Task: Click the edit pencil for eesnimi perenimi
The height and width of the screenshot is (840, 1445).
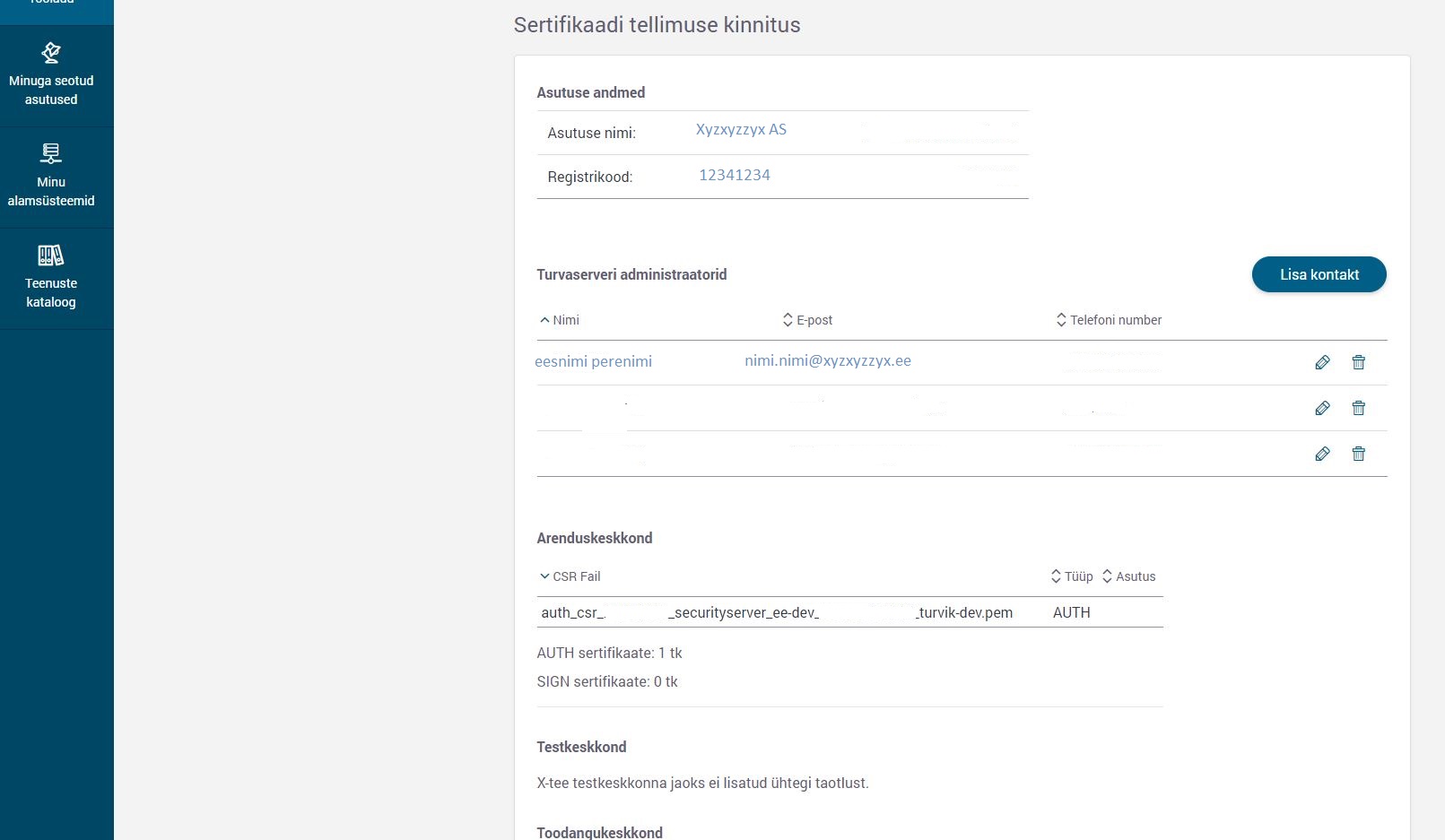Action: pyautogui.click(x=1322, y=362)
